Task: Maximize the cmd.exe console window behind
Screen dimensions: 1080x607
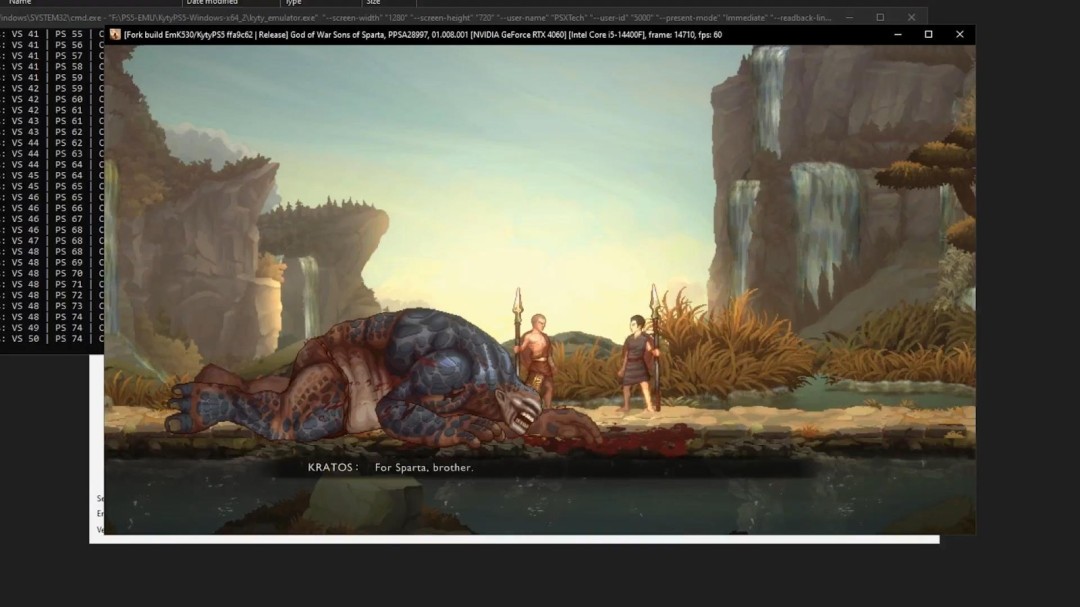Action: click(880, 17)
